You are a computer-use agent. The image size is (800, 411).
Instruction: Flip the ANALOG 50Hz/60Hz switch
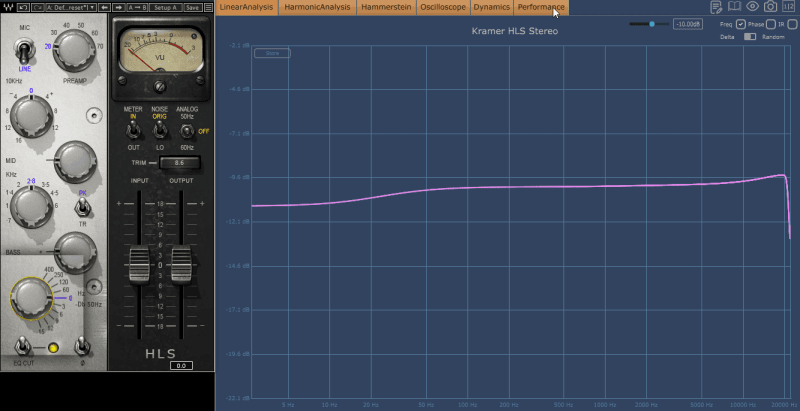pos(187,131)
